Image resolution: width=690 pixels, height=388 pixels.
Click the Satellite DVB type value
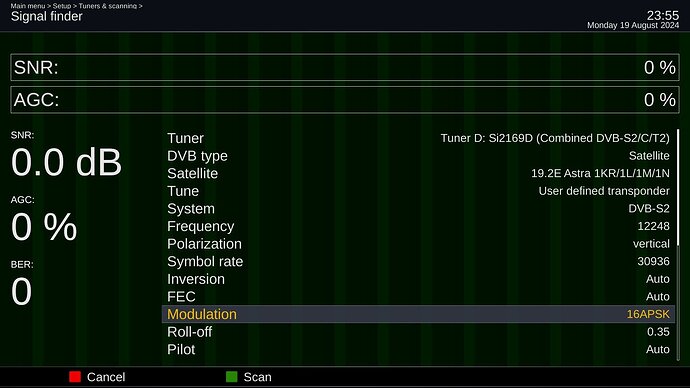pyautogui.click(x=649, y=156)
